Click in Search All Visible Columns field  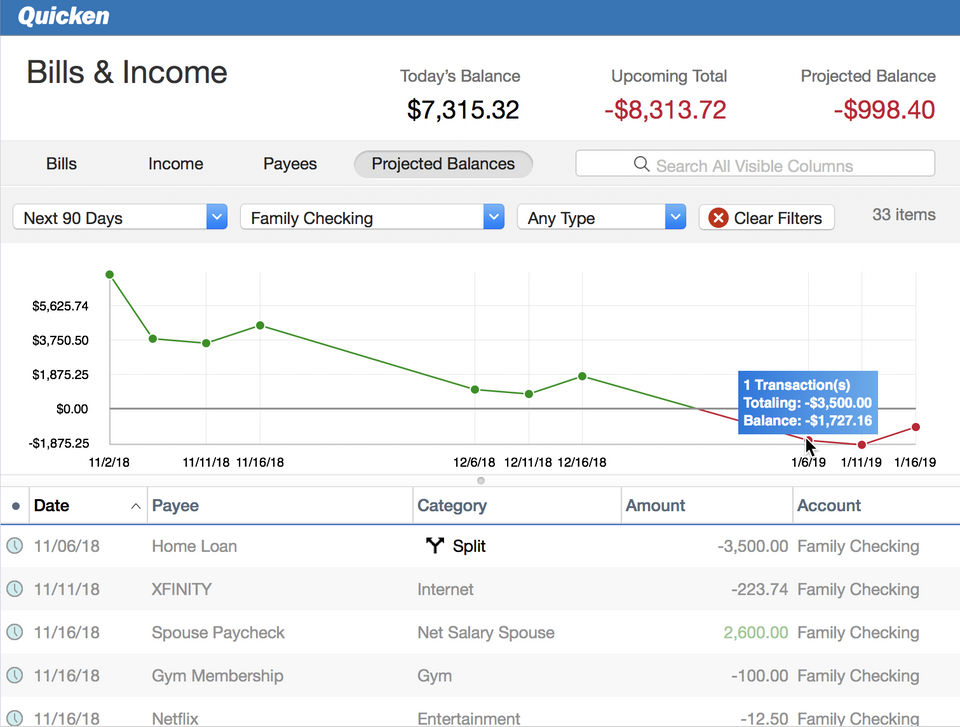[755, 164]
